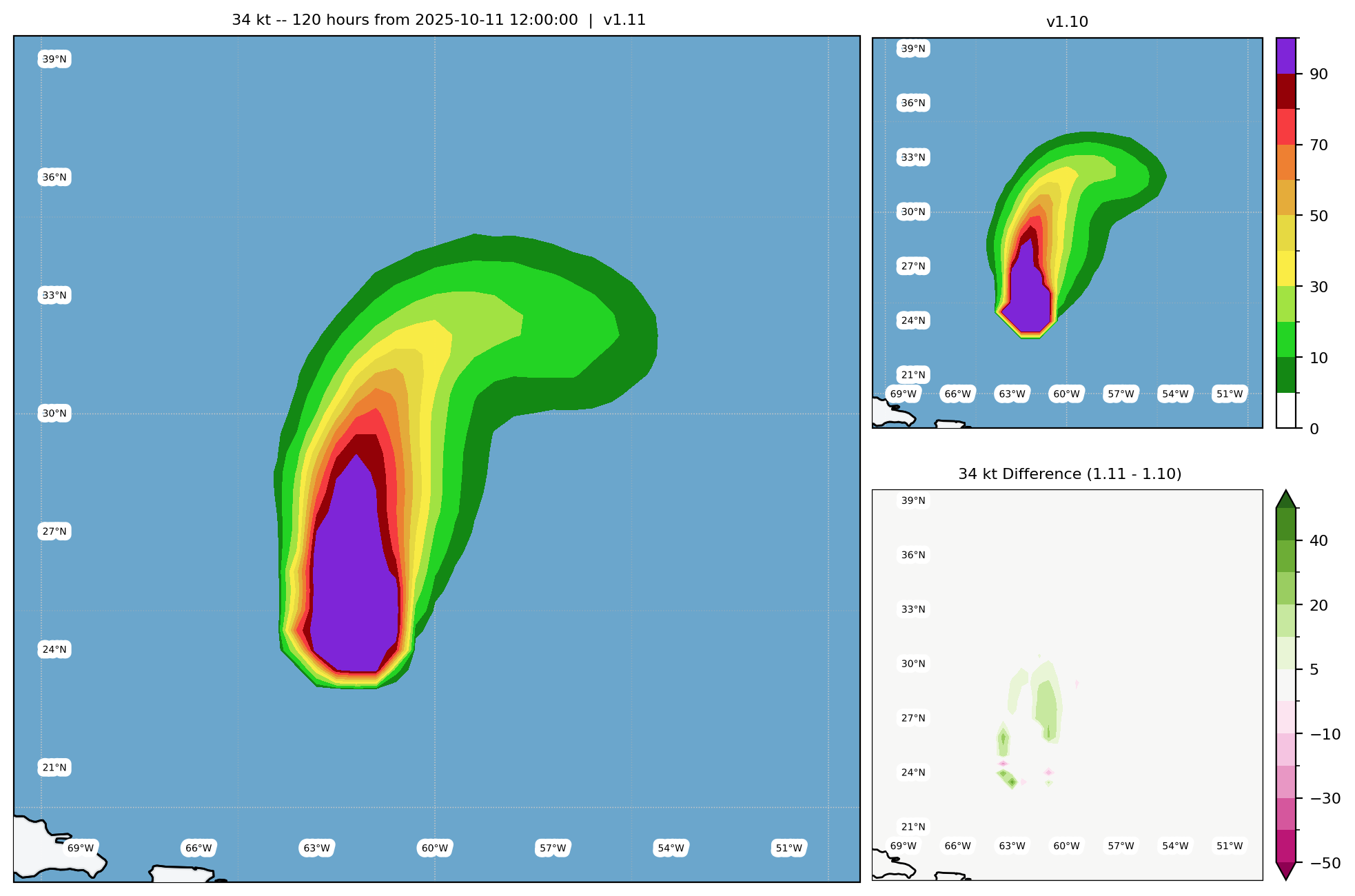This screenshot has height=896, width=1355.
Task: Click the 39°N label on main map
Action: click(x=54, y=59)
